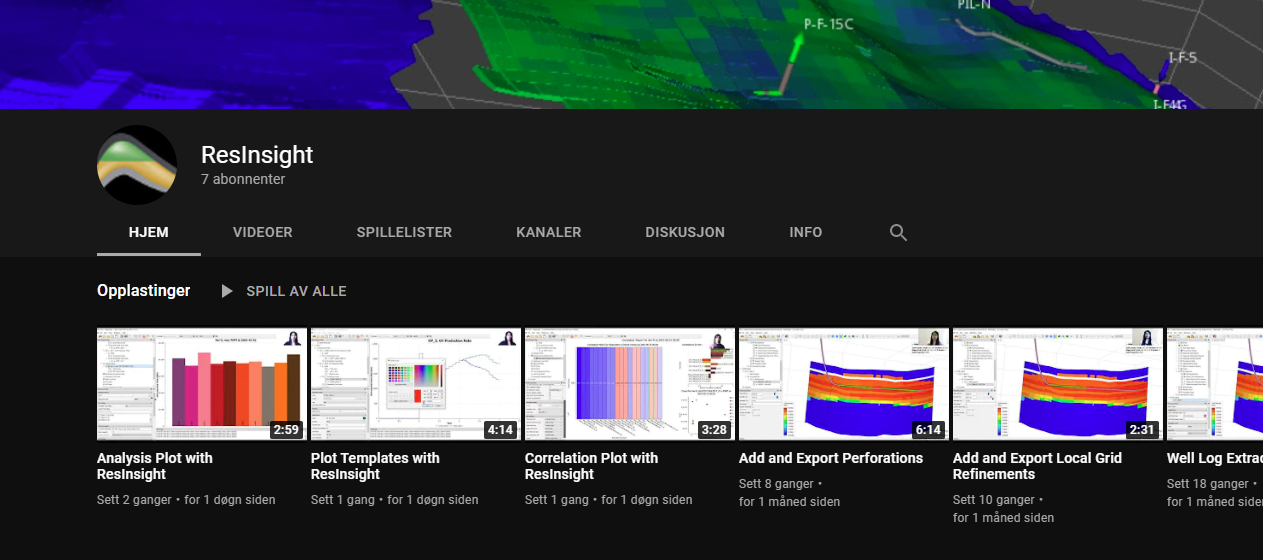Click title Analysis Plot with ResInsight

pos(155,466)
